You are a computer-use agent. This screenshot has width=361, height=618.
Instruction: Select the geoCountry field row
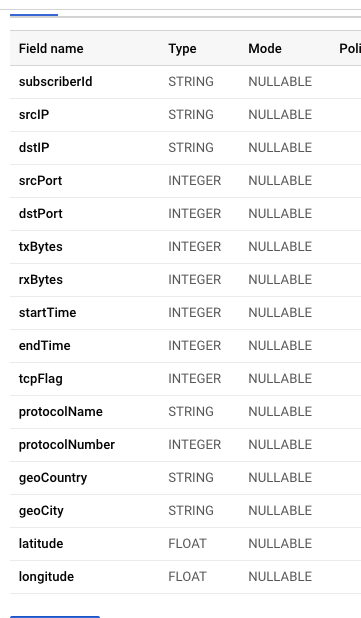tap(185, 478)
